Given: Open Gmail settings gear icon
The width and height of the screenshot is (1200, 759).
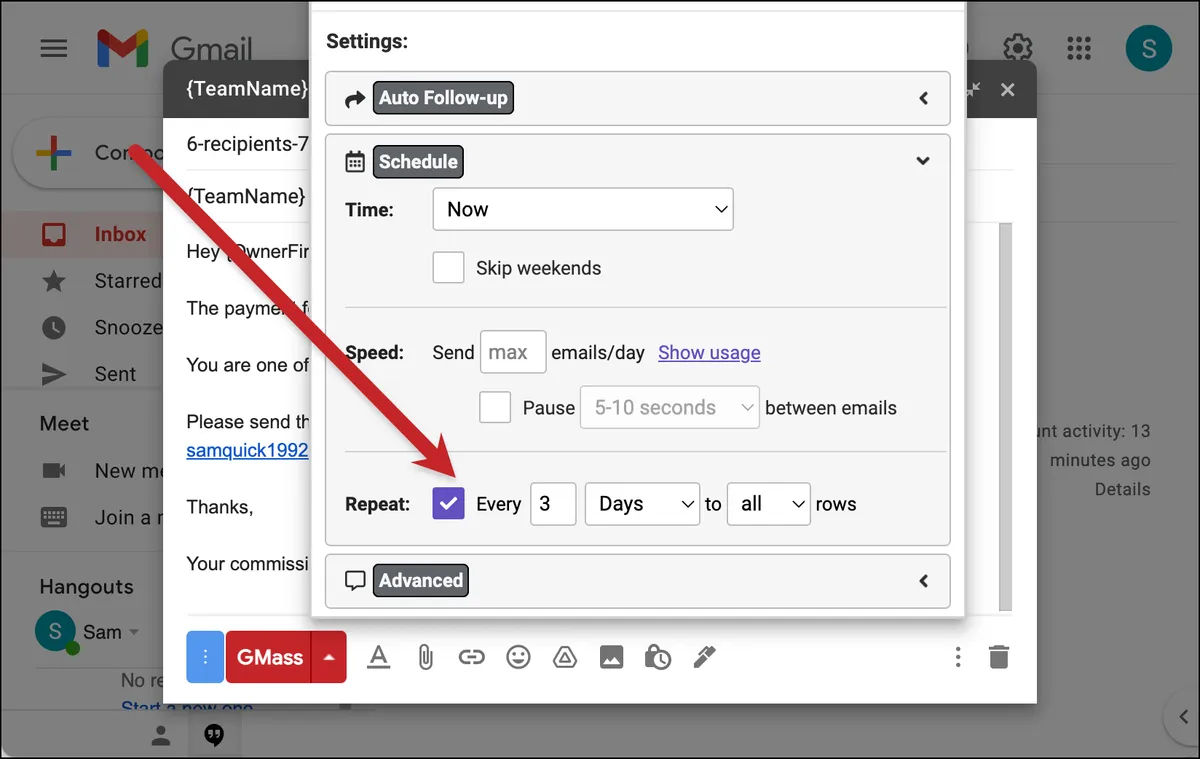Looking at the screenshot, I should coord(1017,48).
